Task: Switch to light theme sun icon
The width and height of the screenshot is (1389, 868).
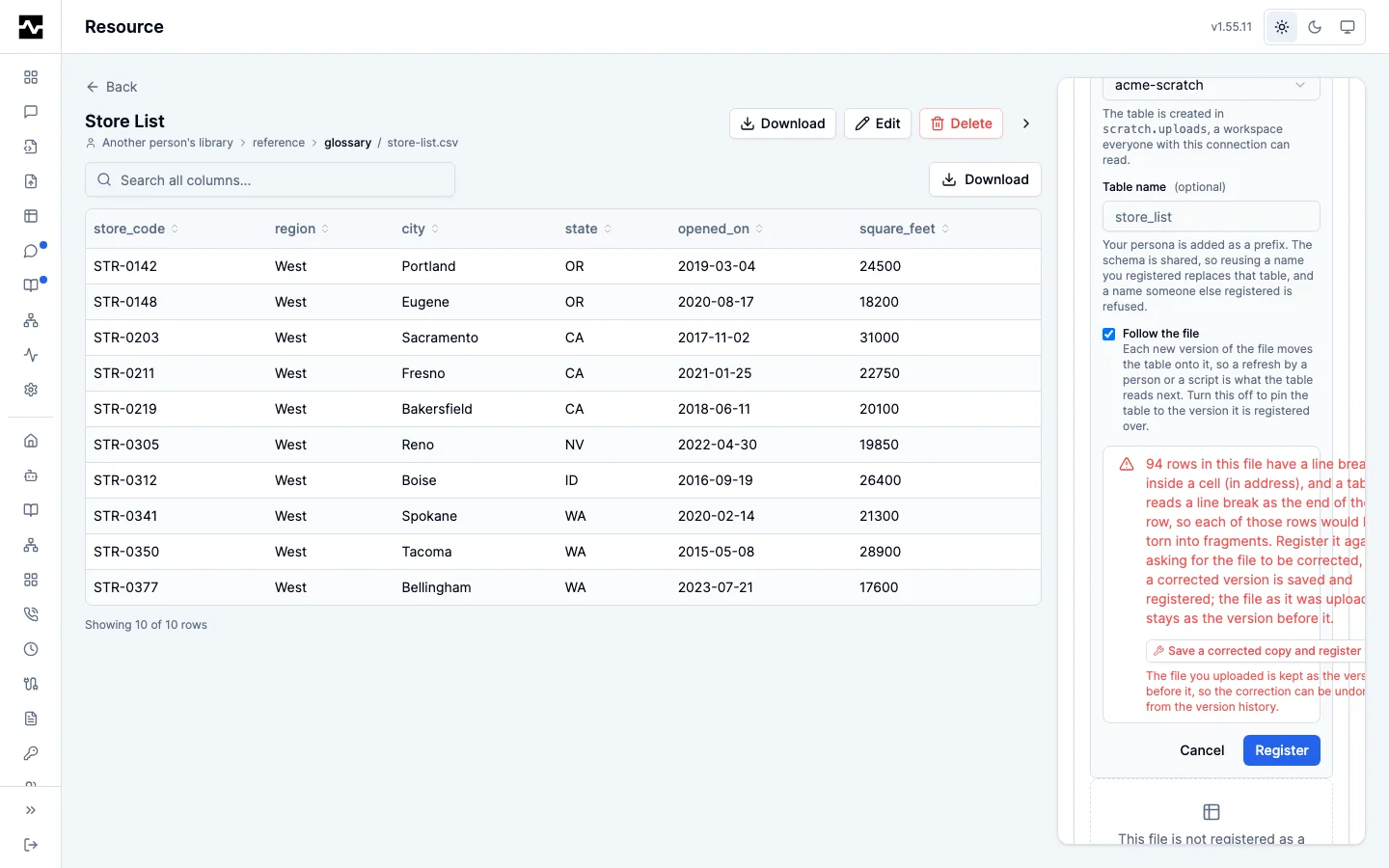Action: (1282, 27)
